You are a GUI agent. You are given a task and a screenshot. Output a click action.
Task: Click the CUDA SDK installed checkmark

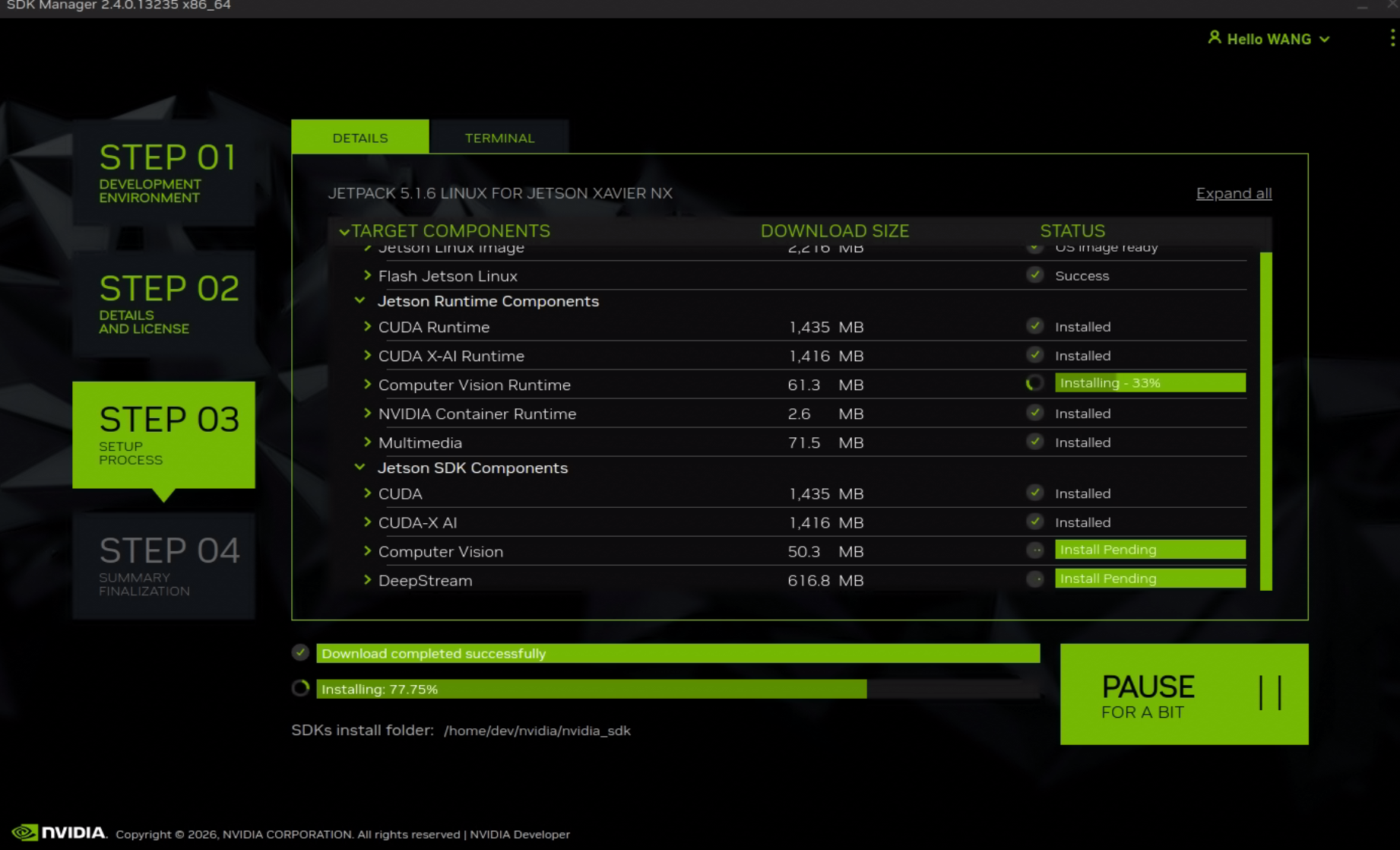(1034, 493)
